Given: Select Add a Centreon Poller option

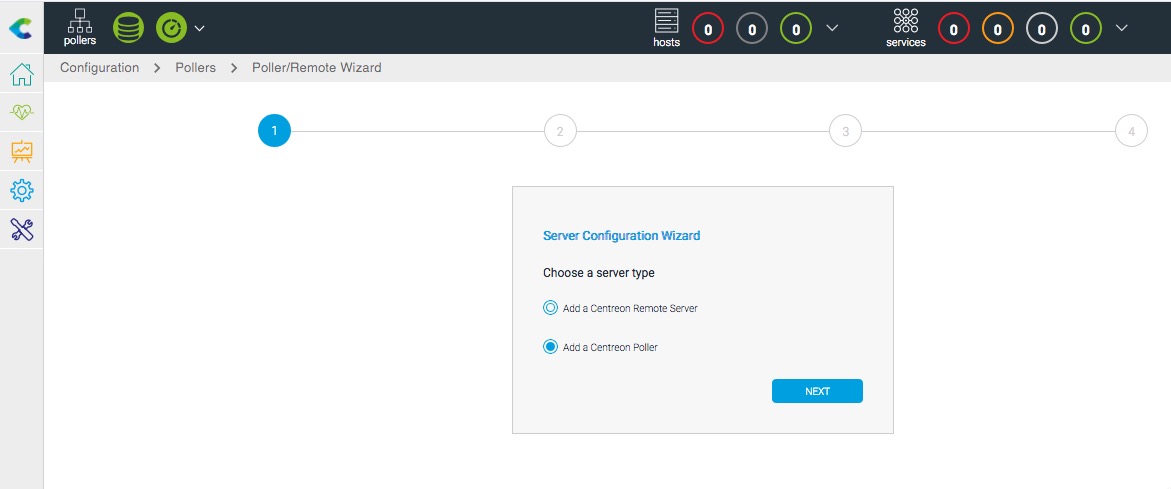Looking at the screenshot, I should [x=550, y=347].
